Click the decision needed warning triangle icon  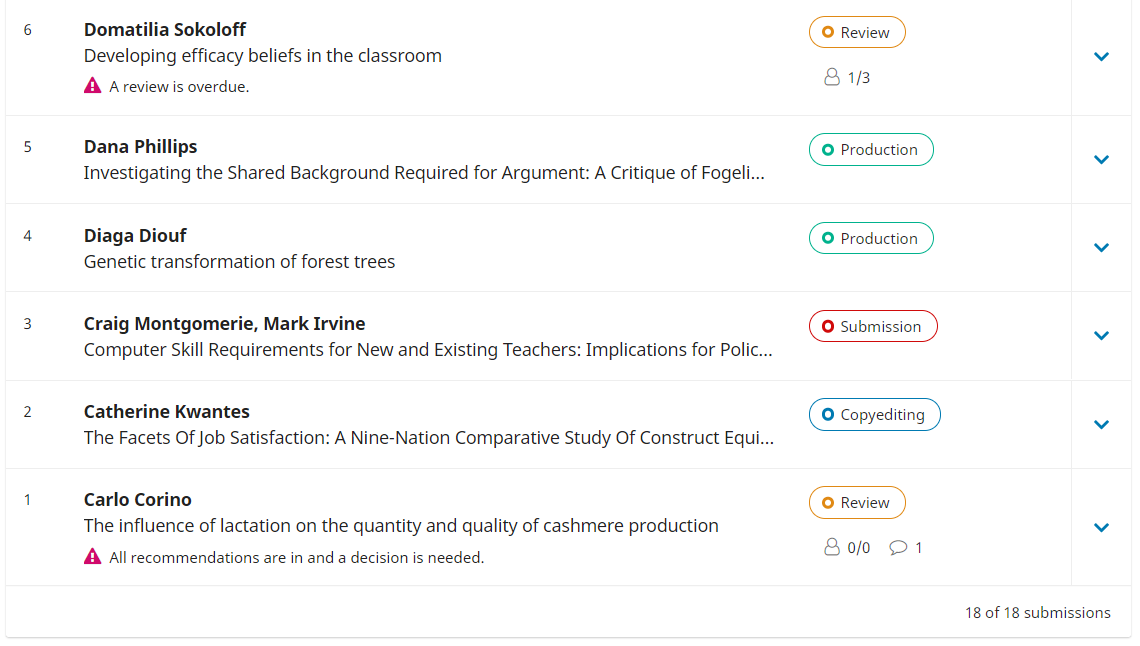93,557
